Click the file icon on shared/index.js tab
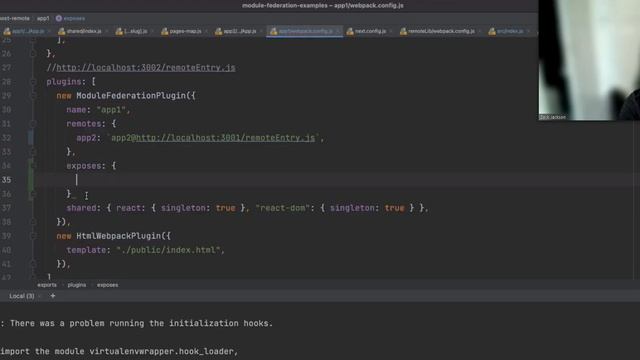Screen dimensions: 640x360 62,31
